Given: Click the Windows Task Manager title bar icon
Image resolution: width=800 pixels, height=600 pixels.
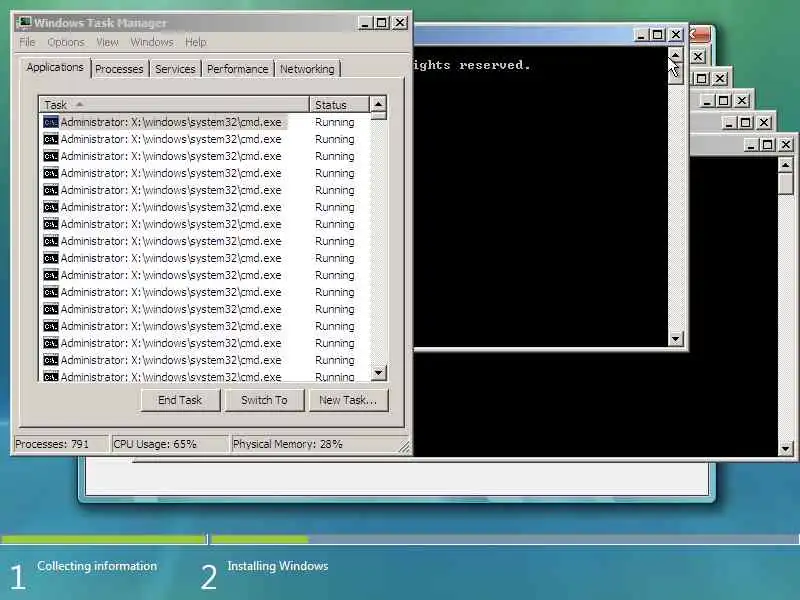Looking at the screenshot, I should 23,22.
